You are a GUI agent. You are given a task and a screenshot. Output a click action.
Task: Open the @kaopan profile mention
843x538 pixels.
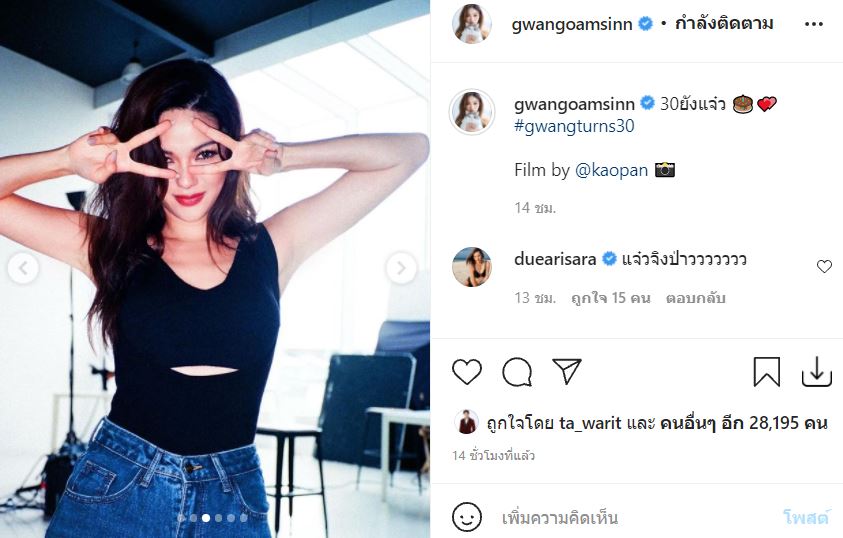click(x=612, y=170)
